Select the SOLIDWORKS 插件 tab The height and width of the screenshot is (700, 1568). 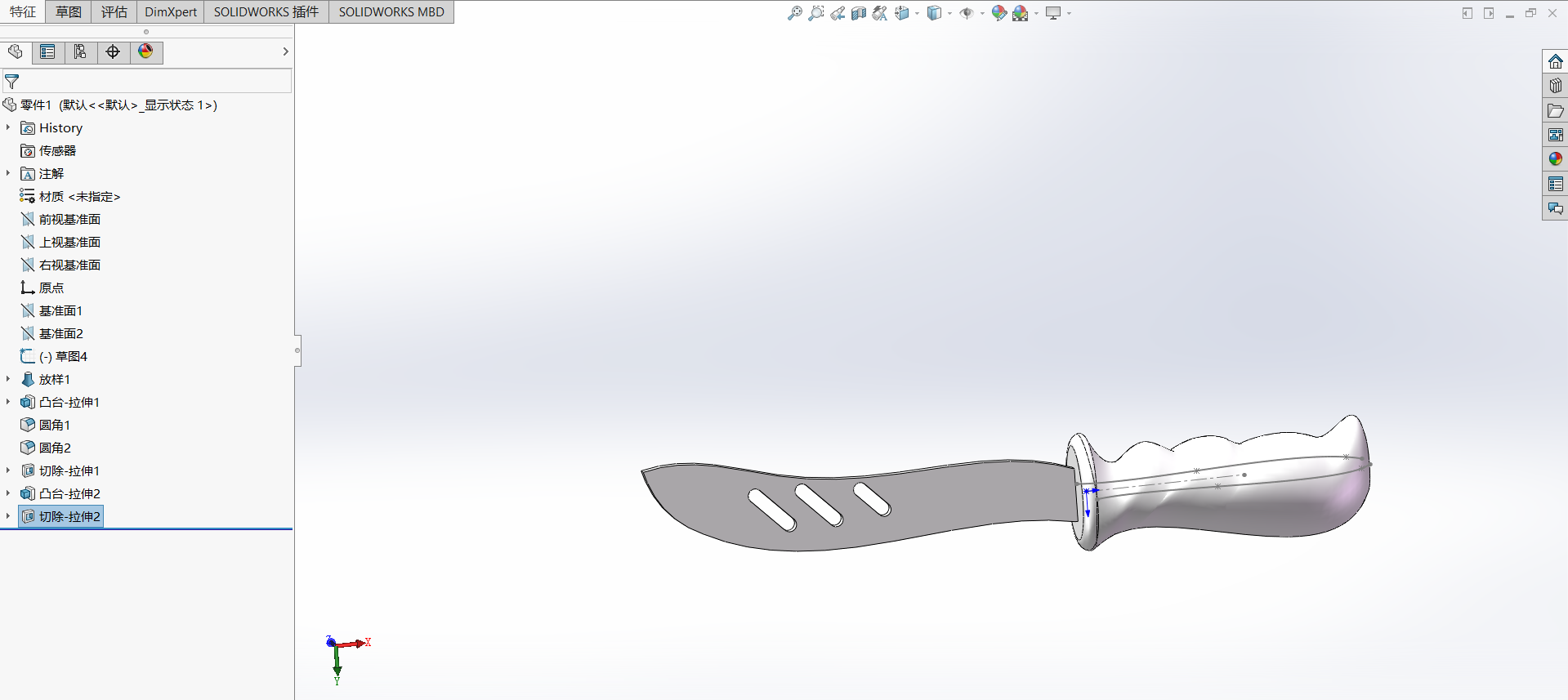(266, 12)
